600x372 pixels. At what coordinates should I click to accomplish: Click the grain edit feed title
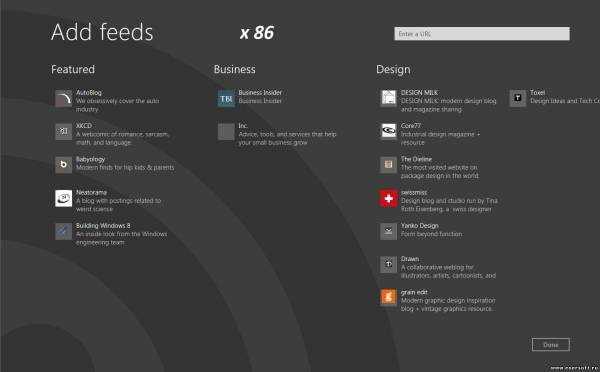414,292
